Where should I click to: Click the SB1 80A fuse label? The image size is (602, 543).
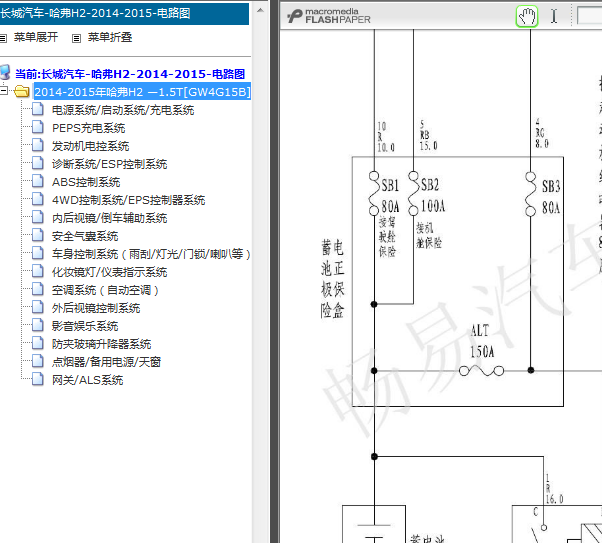point(390,196)
